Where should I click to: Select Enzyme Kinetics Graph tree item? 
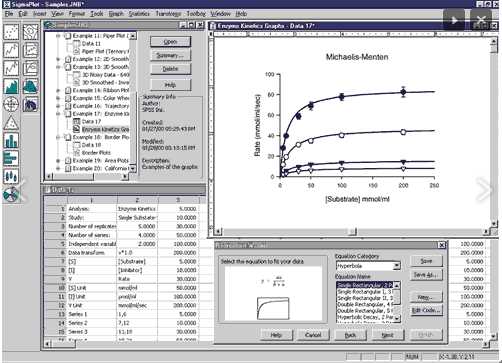105,129
